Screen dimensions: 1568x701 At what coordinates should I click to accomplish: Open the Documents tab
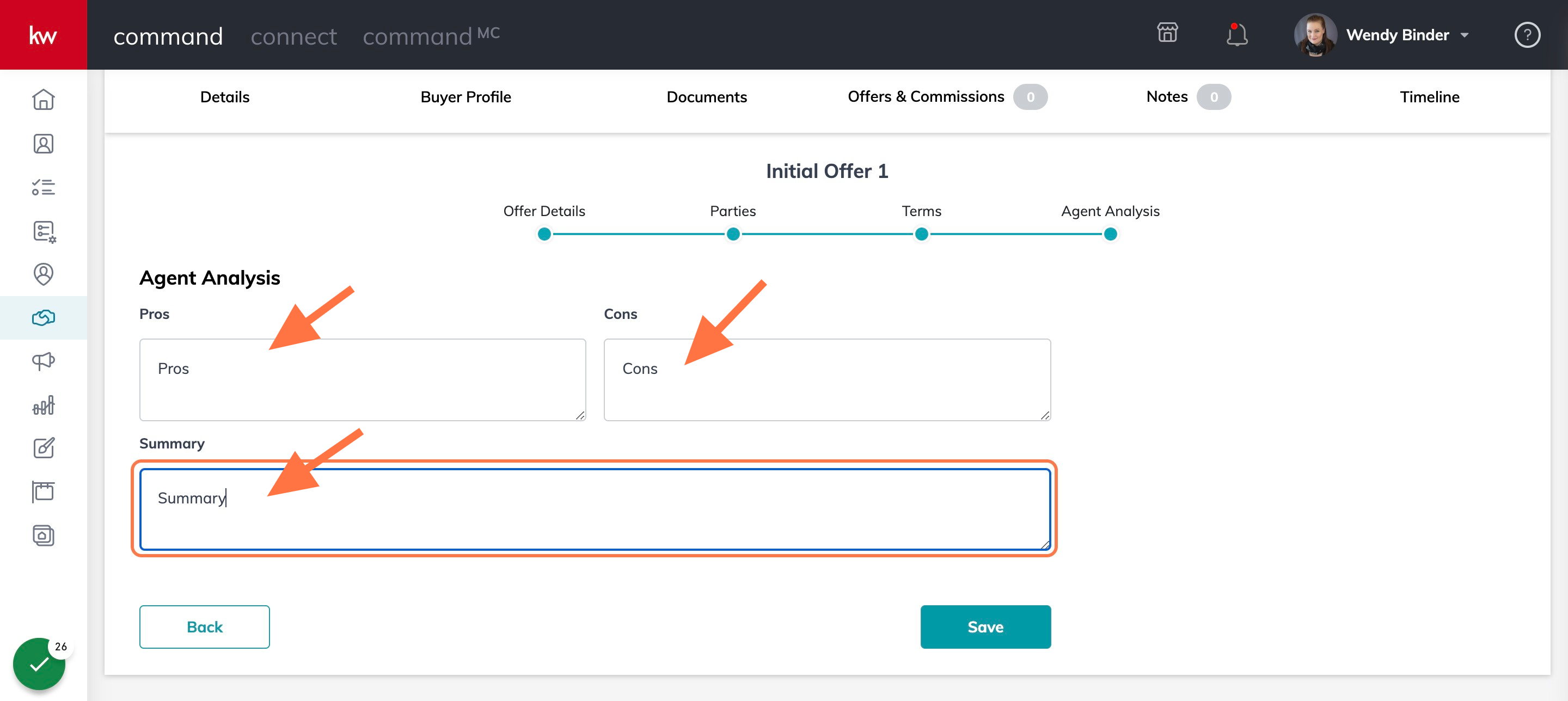[706, 97]
